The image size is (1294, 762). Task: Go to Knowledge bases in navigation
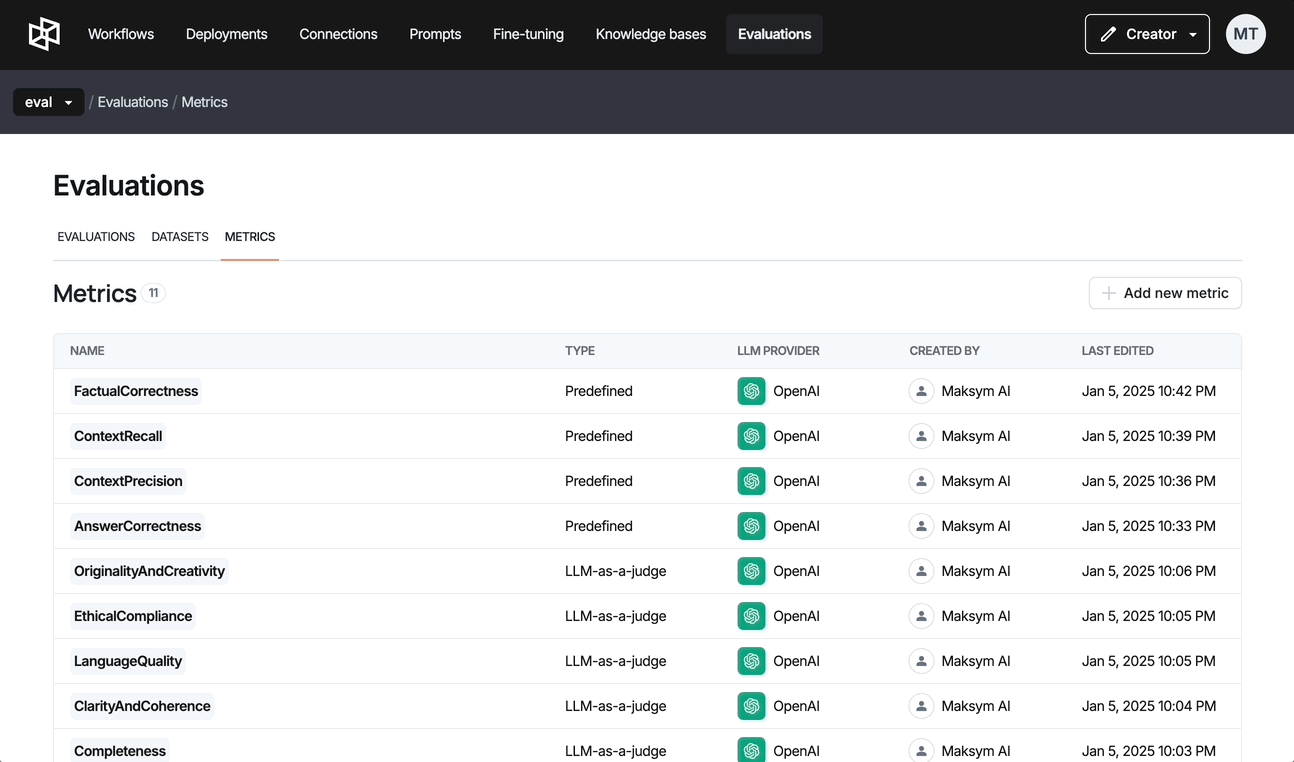pos(650,34)
